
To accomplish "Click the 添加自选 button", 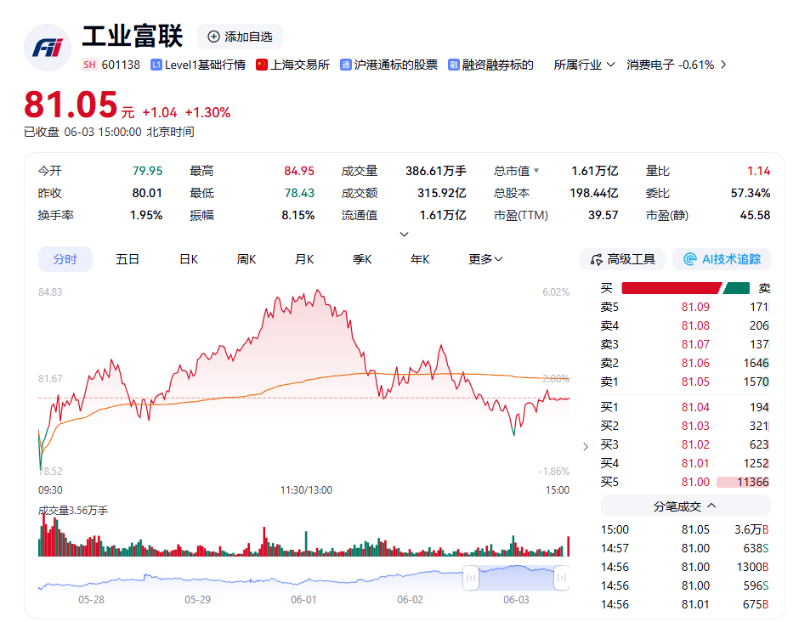I will pyautogui.click(x=240, y=37).
